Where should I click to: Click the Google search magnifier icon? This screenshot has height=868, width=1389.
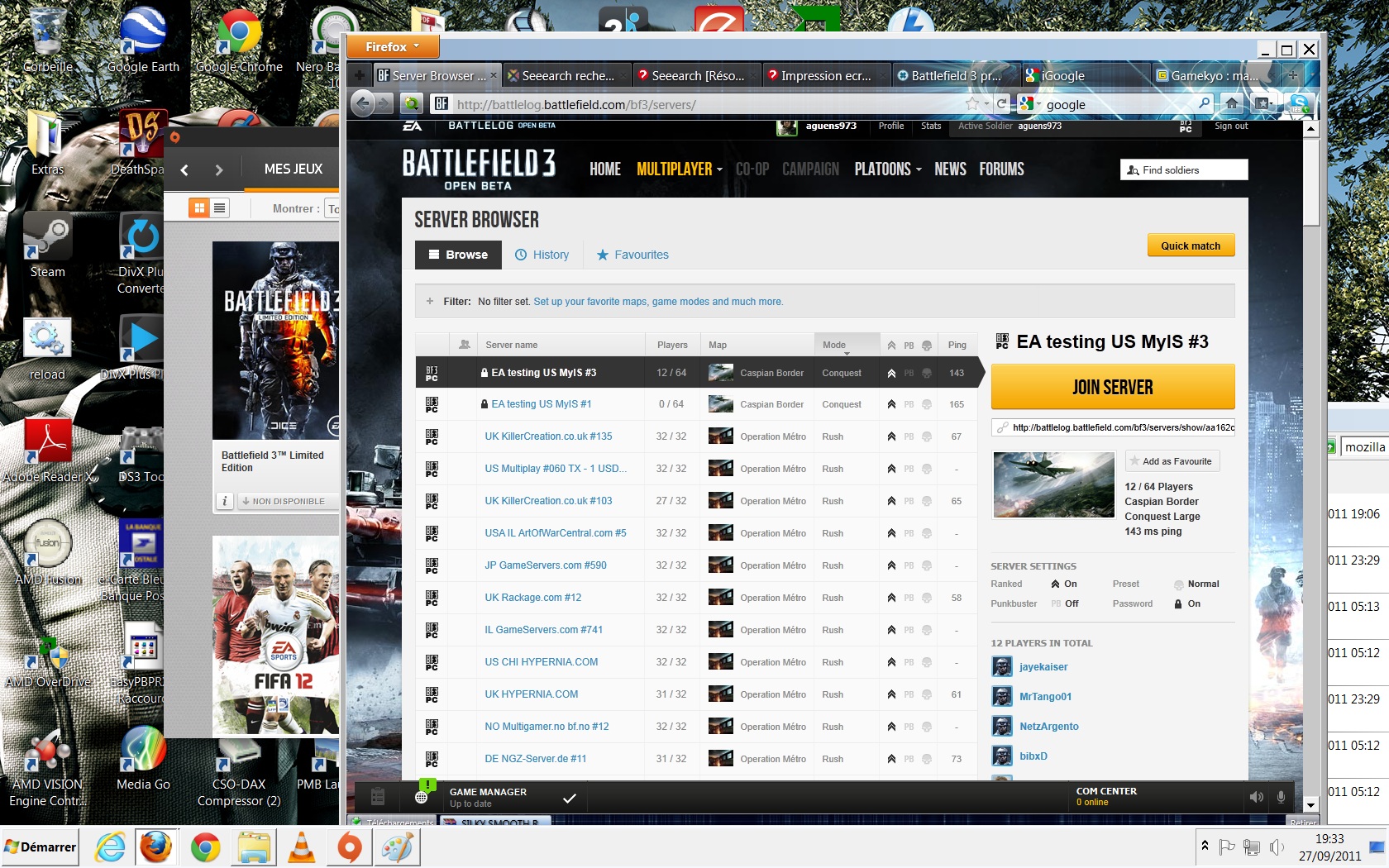click(1204, 103)
